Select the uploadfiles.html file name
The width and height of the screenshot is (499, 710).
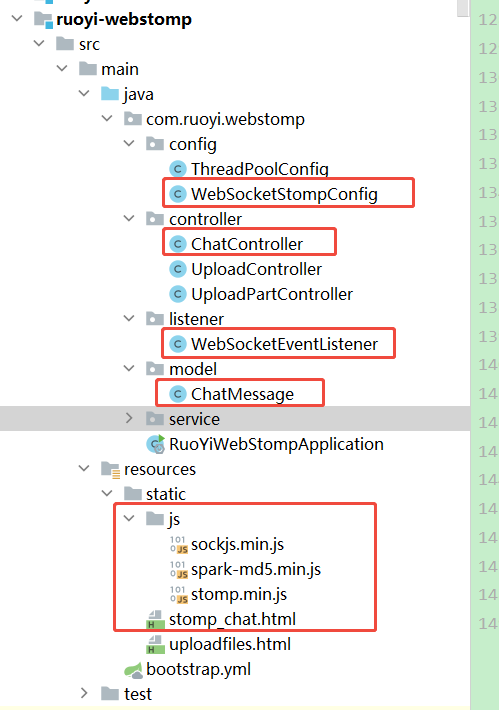tap(230, 644)
